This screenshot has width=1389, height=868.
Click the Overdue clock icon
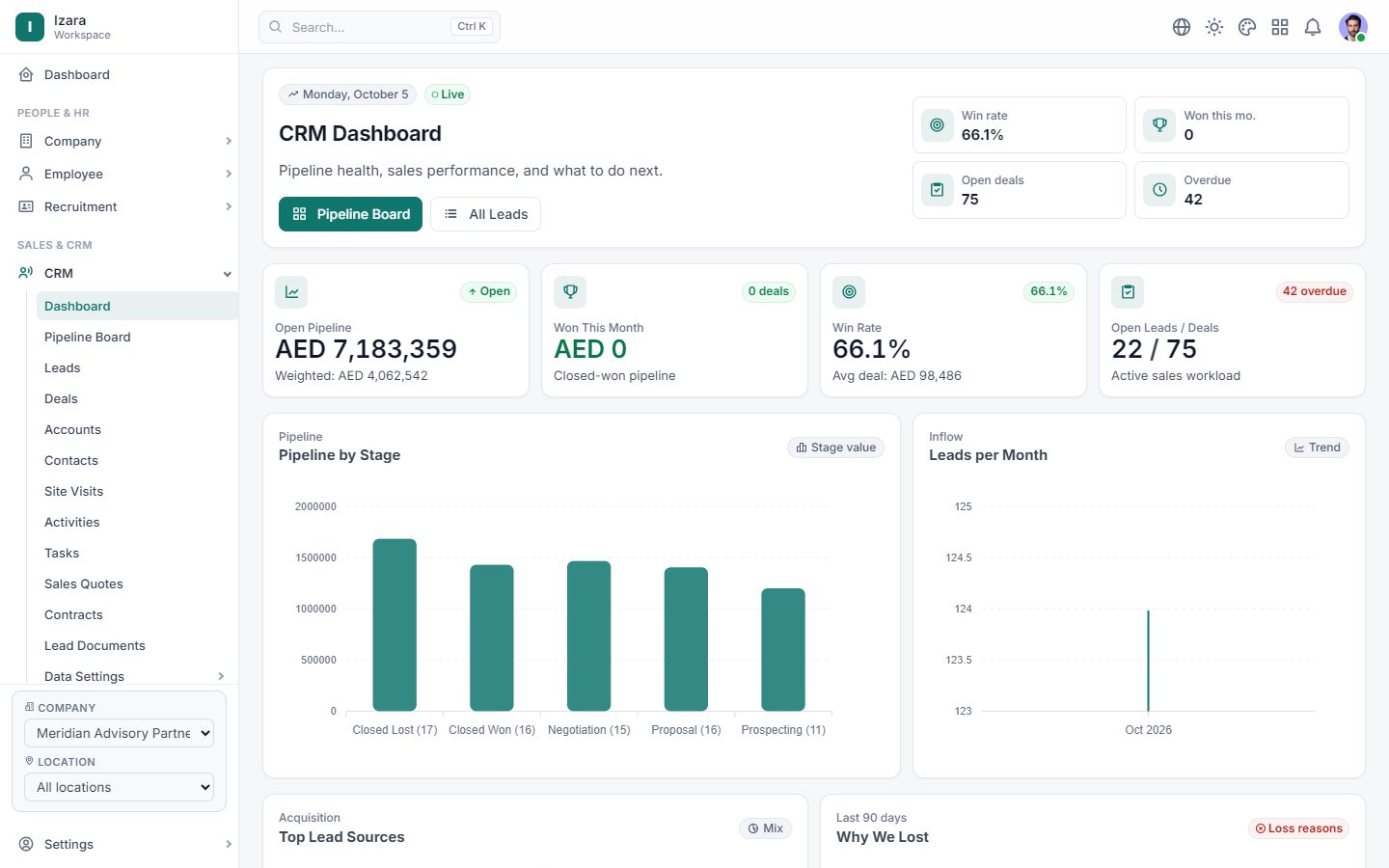click(1159, 190)
